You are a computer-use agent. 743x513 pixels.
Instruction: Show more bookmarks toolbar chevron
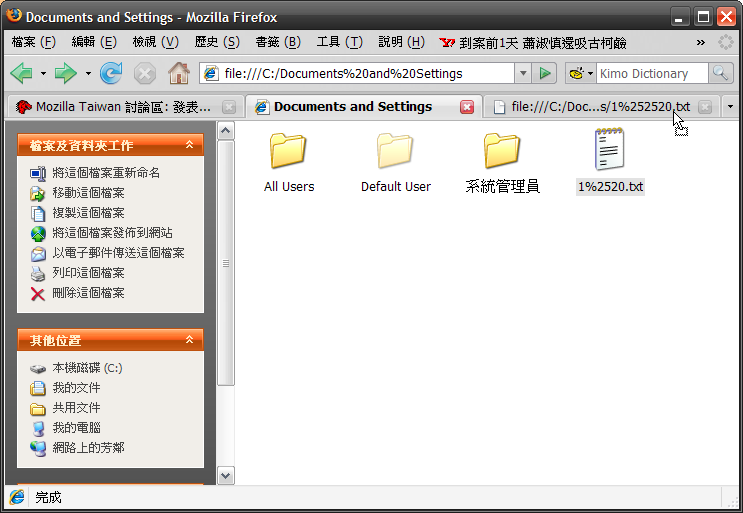point(700,43)
